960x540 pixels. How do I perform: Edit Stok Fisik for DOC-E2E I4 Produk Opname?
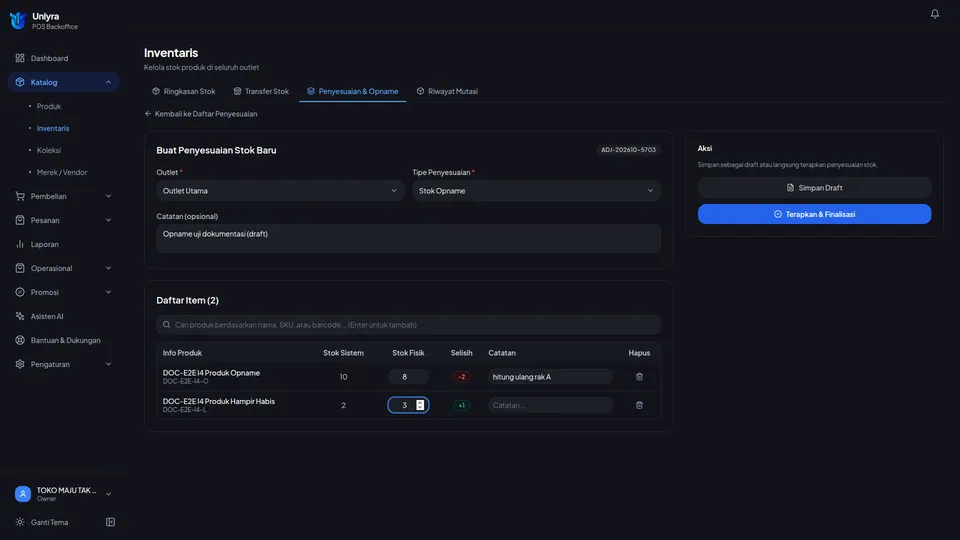(x=408, y=377)
